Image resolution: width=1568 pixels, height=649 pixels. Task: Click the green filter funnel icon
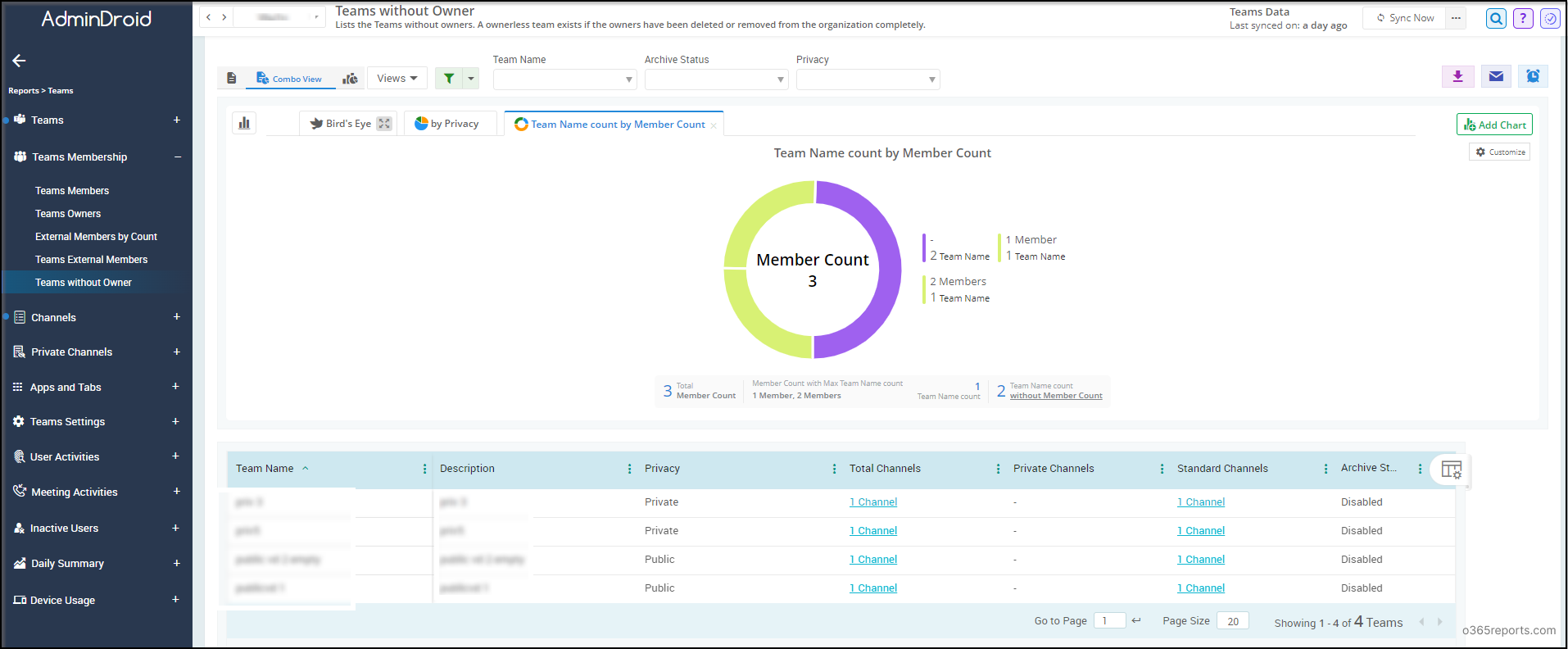pyautogui.click(x=449, y=78)
